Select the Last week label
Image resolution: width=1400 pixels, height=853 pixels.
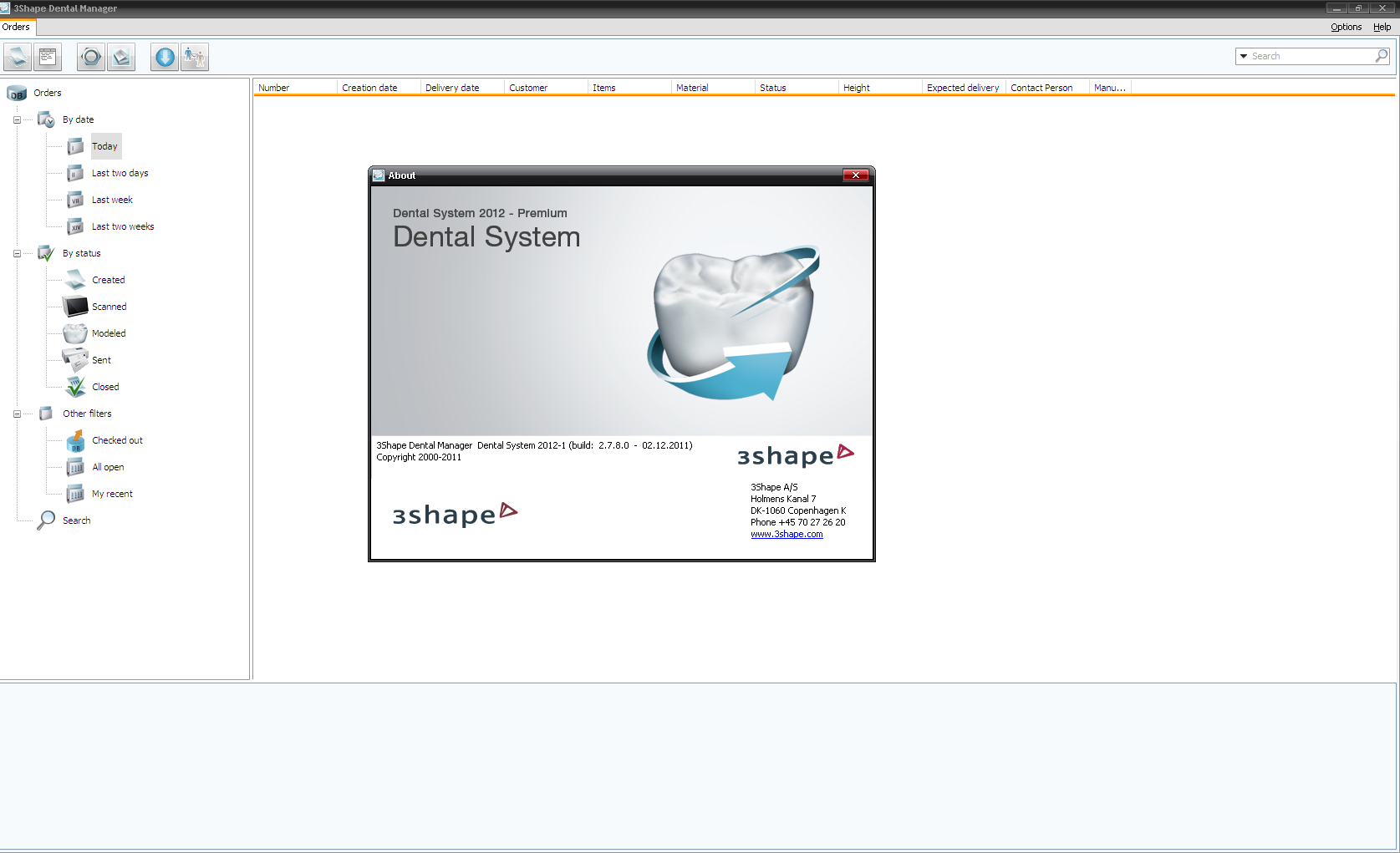coord(112,200)
